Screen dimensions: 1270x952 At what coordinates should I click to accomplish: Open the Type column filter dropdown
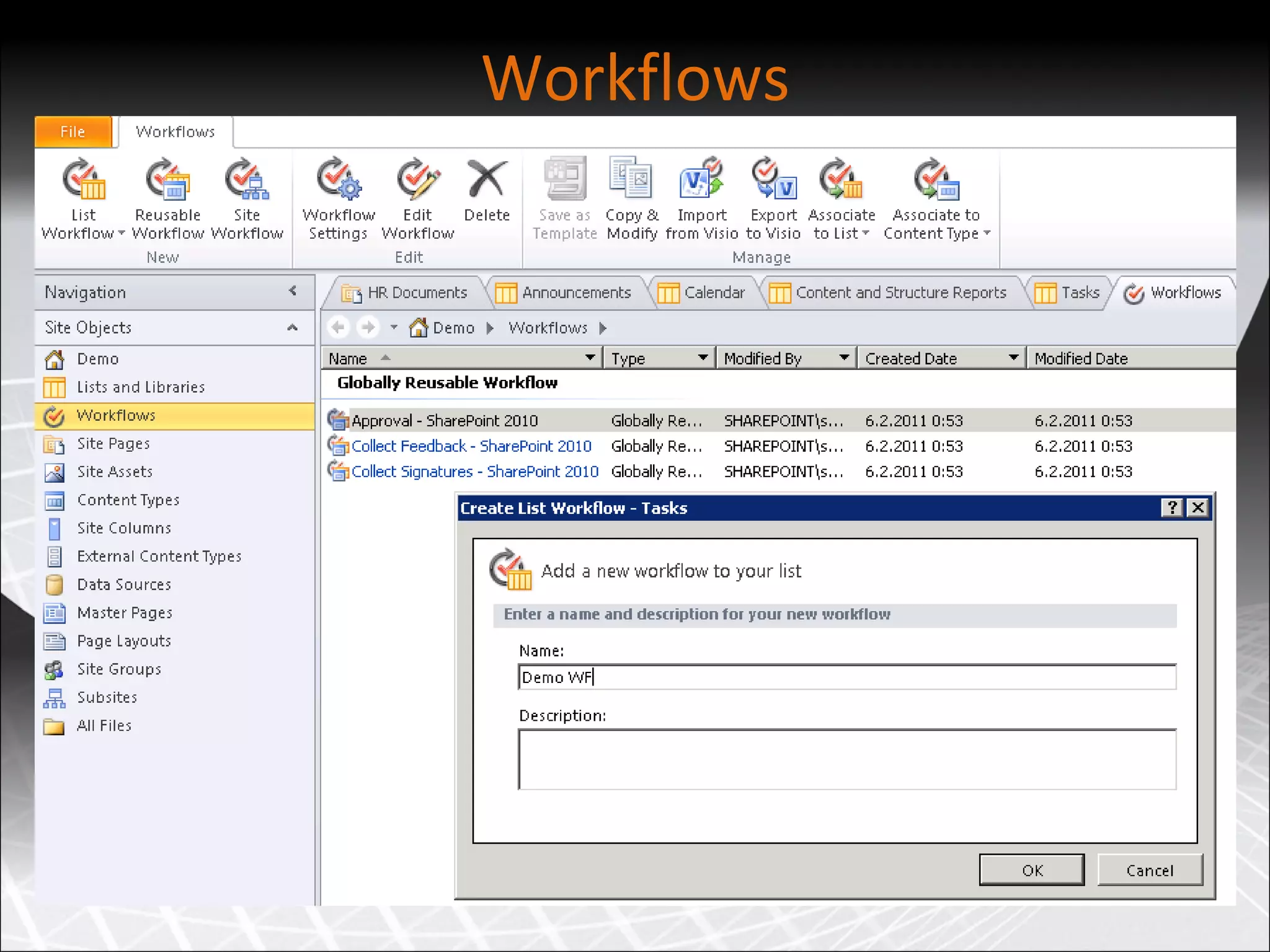tap(703, 358)
